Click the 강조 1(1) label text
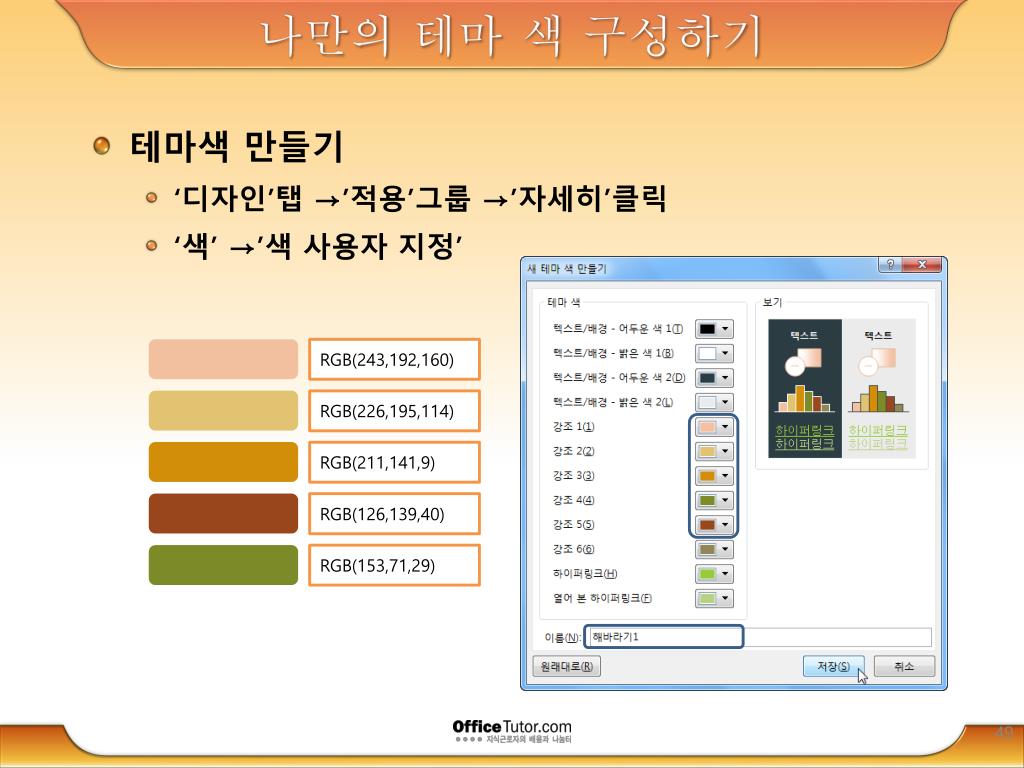The image size is (1024, 768). pos(573,426)
